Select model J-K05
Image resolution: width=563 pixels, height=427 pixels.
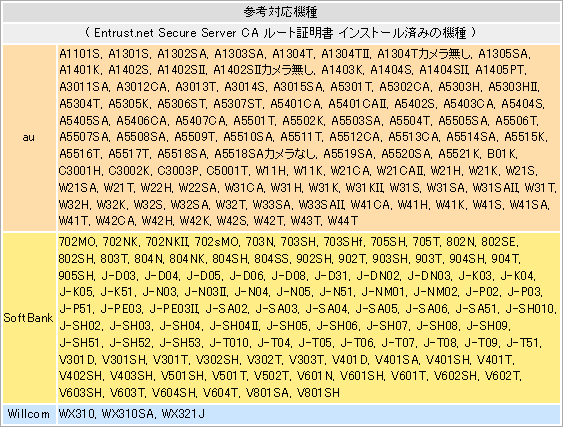pos(76,292)
